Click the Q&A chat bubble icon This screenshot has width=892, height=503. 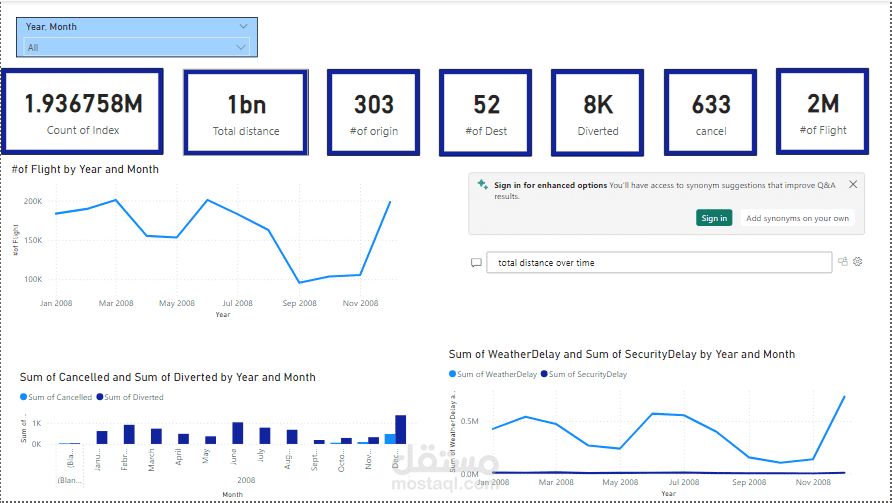tap(476, 262)
